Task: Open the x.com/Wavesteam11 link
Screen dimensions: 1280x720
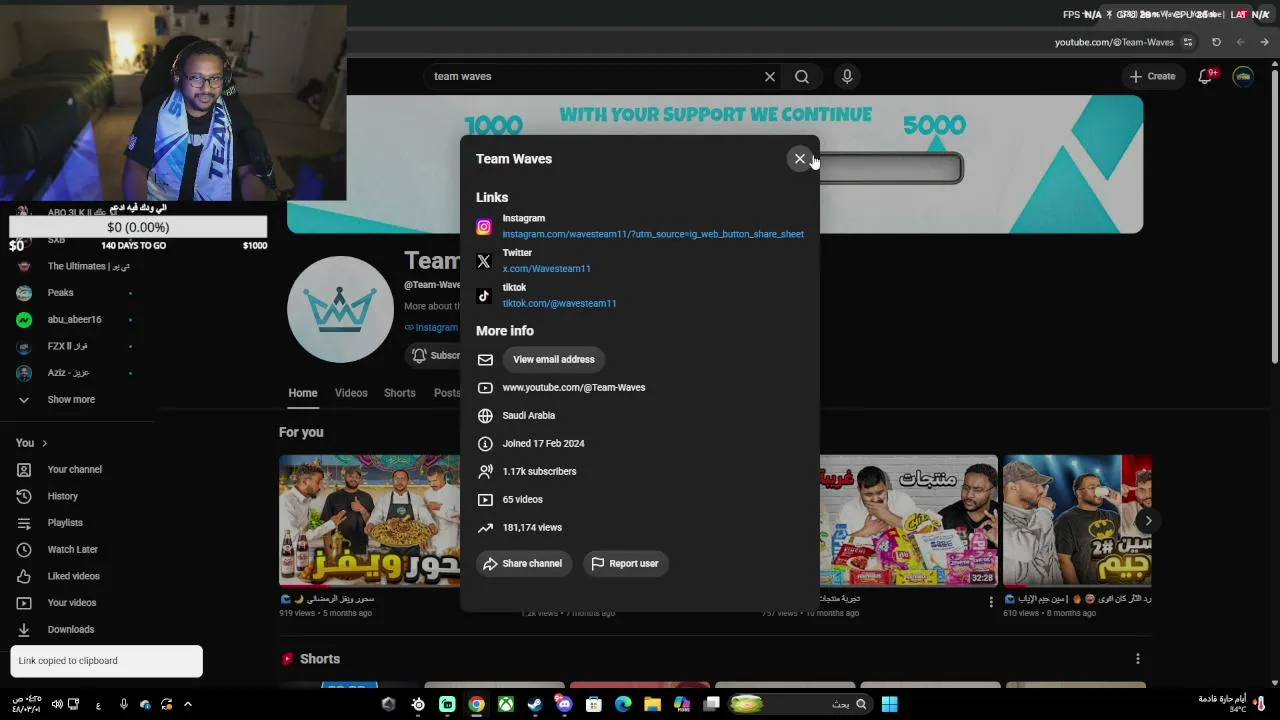Action: pos(546,269)
